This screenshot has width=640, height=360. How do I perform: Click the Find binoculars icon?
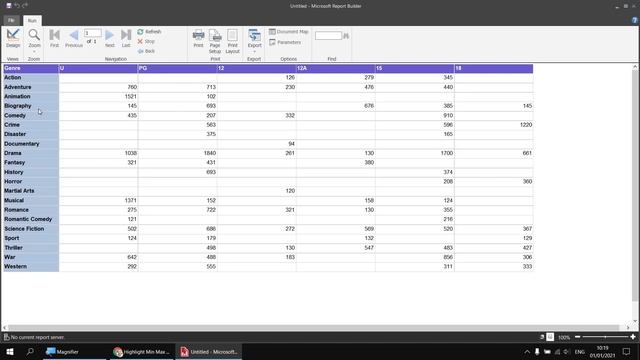tap(346, 36)
